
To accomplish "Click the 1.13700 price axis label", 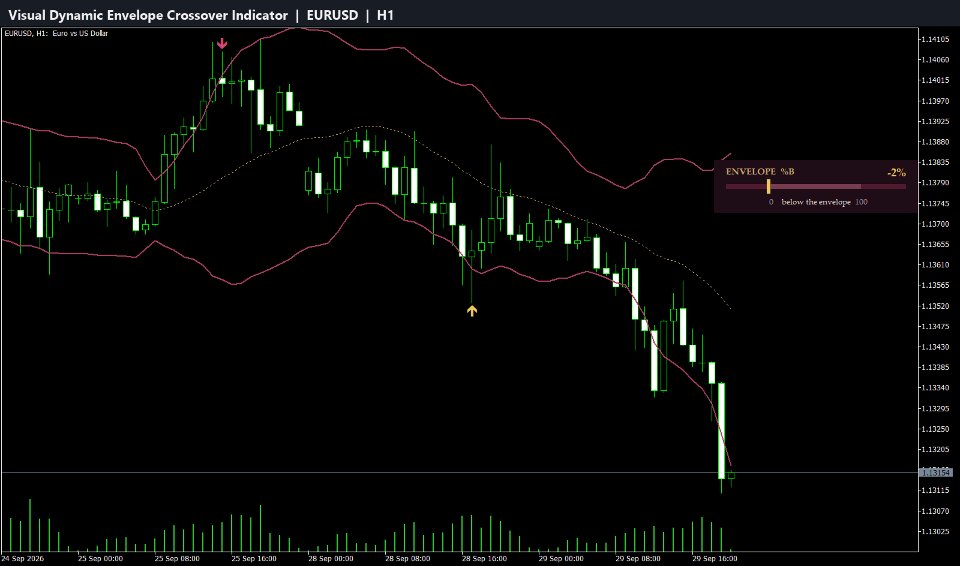I will point(934,224).
